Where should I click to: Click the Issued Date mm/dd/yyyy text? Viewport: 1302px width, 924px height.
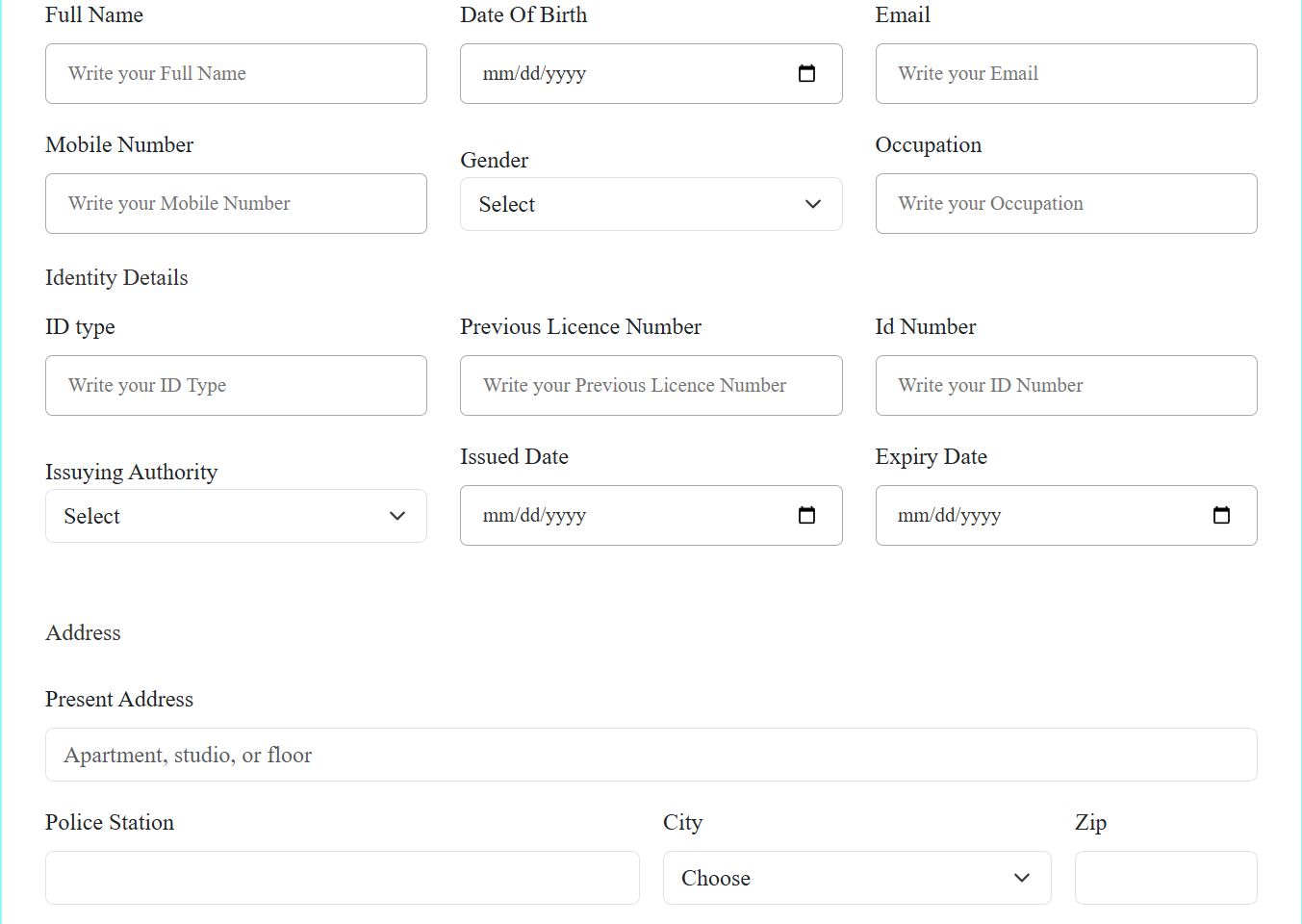click(535, 515)
